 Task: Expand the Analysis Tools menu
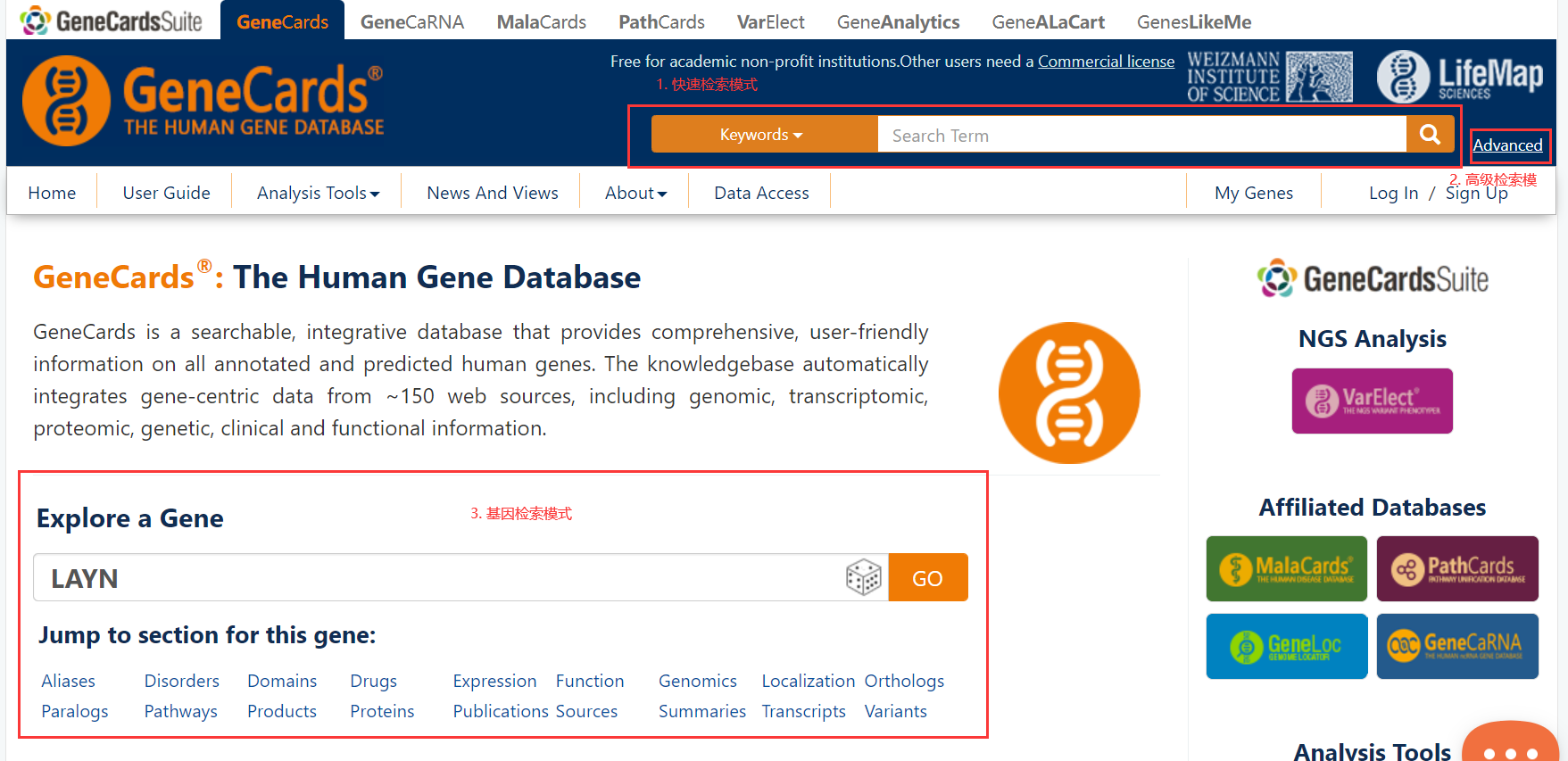tap(318, 193)
